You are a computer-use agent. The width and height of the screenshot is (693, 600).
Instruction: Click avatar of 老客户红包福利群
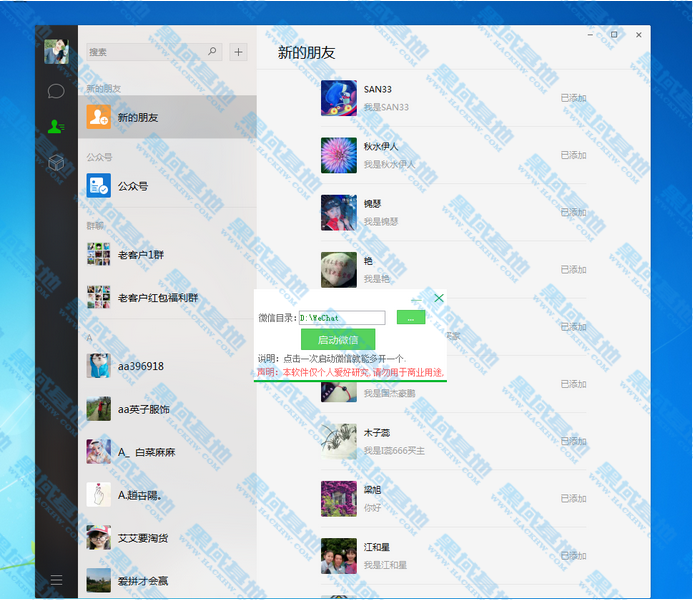coord(99,297)
